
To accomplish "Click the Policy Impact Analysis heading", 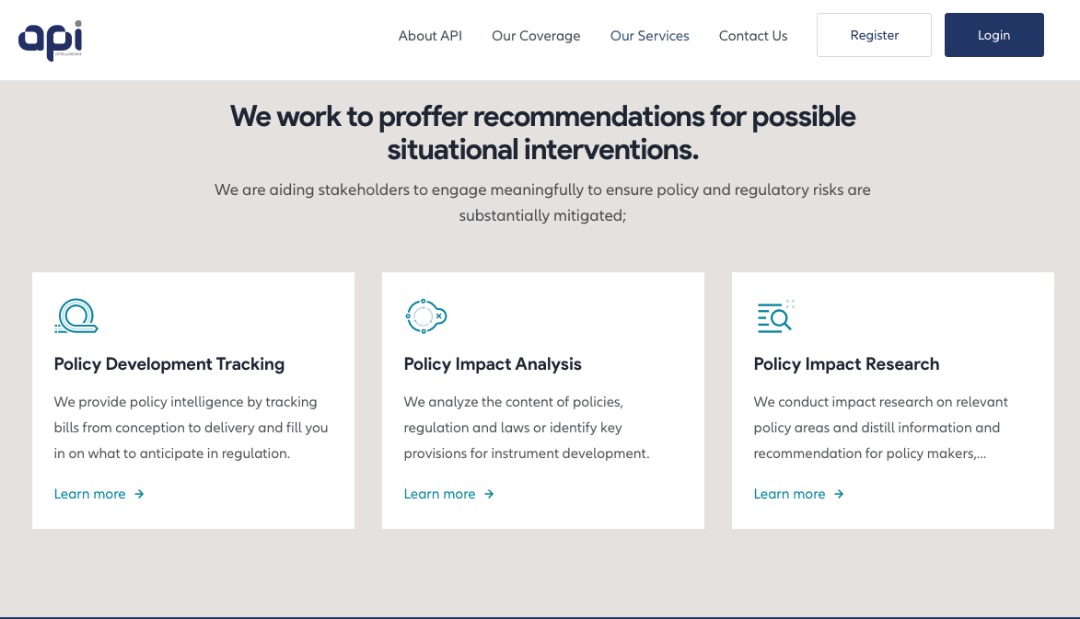I will [x=492, y=364].
